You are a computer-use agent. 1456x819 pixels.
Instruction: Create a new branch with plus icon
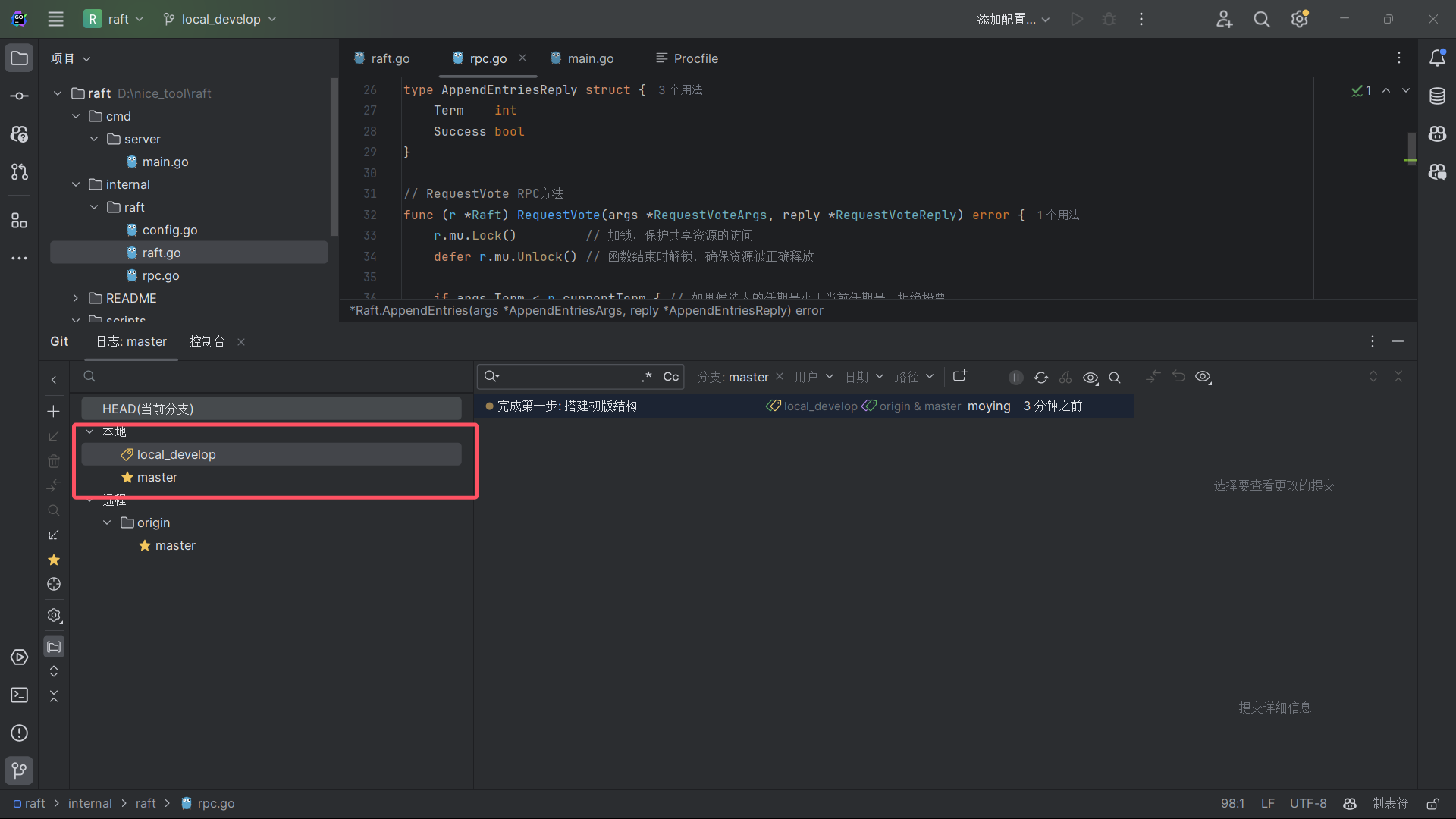coord(54,412)
